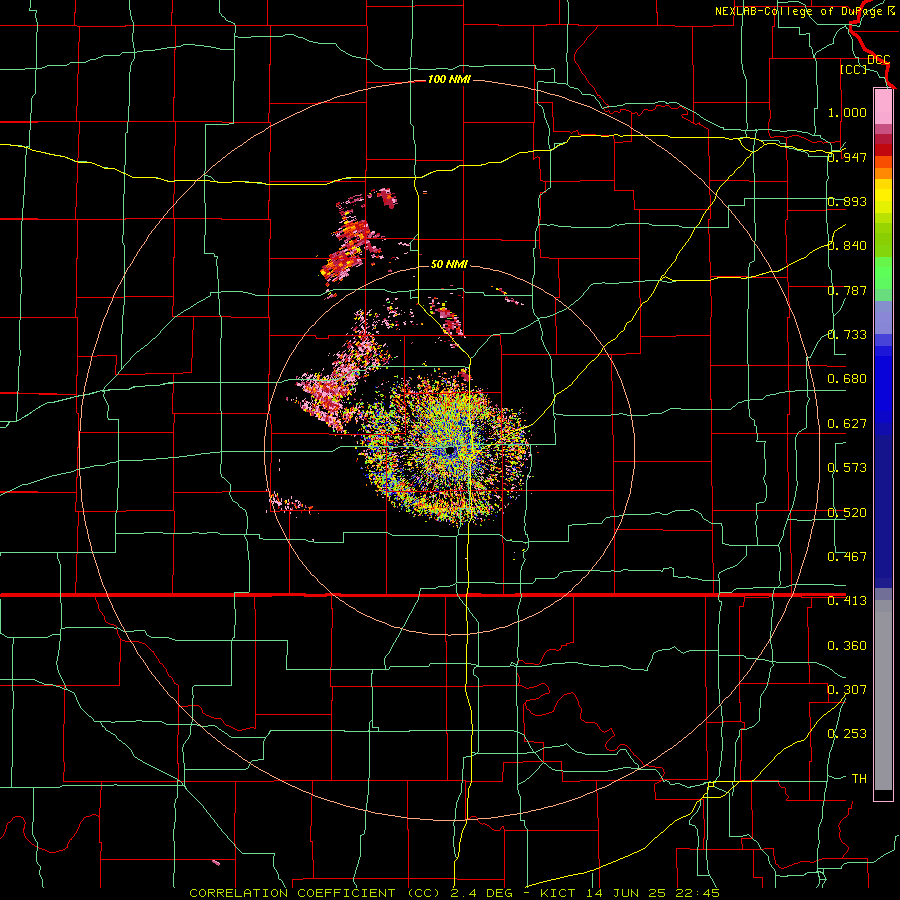Viewport: 900px width, 900px height.
Task: Click the '0.947' color scale label
Action: coord(847,157)
